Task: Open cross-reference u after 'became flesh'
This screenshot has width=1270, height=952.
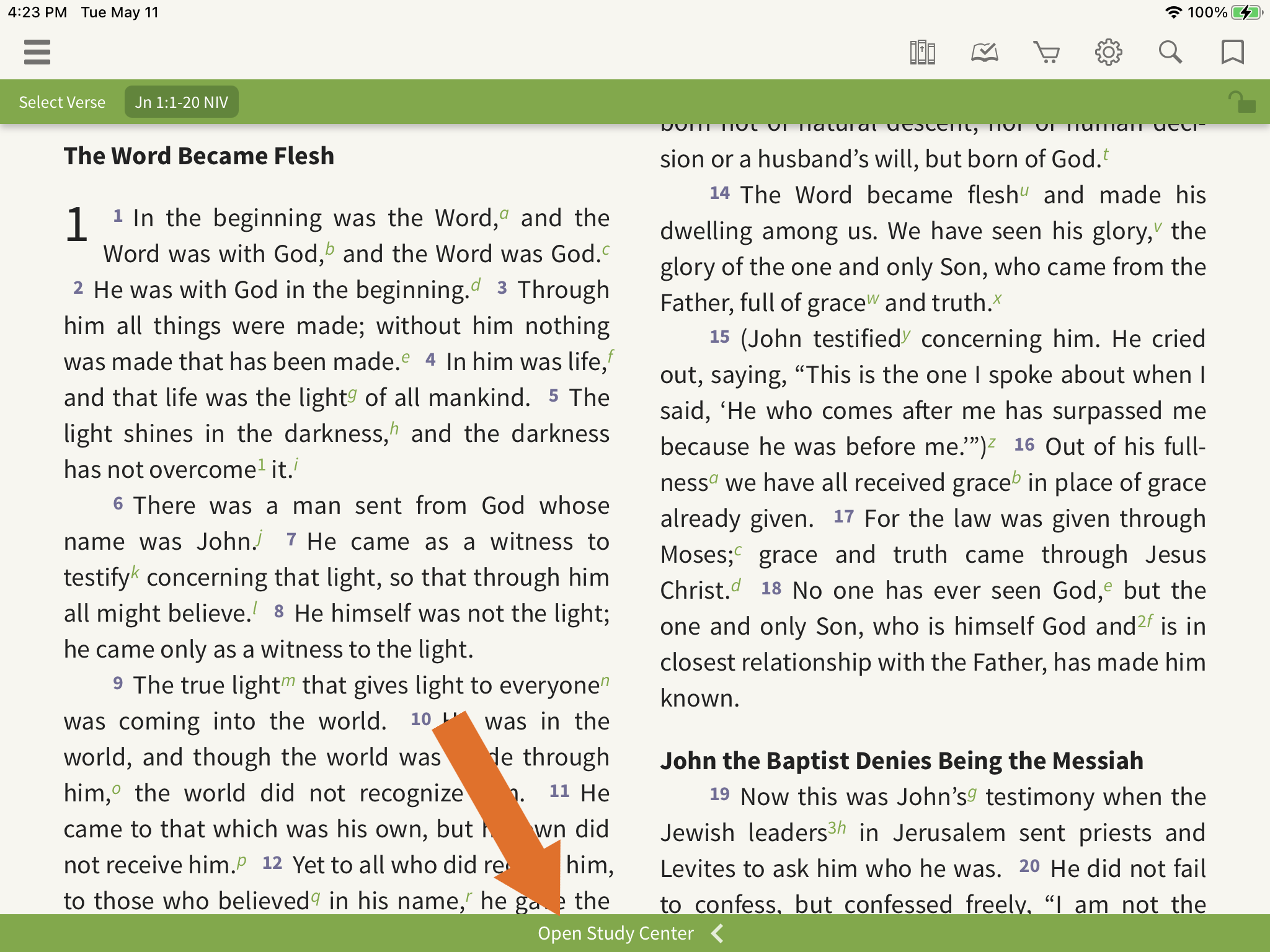Action: point(1024,191)
